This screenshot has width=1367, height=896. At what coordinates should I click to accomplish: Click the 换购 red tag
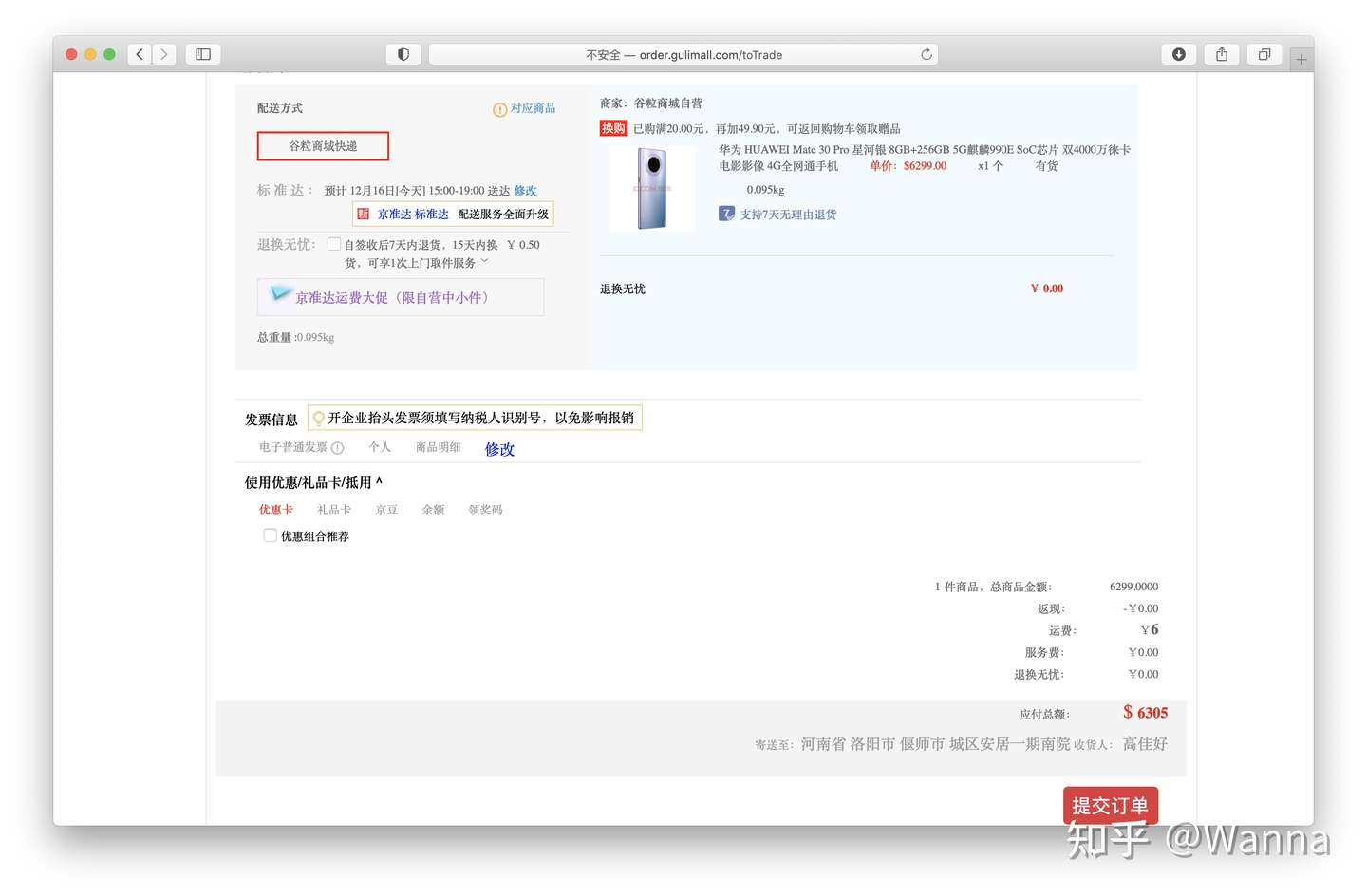(x=613, y=128)
